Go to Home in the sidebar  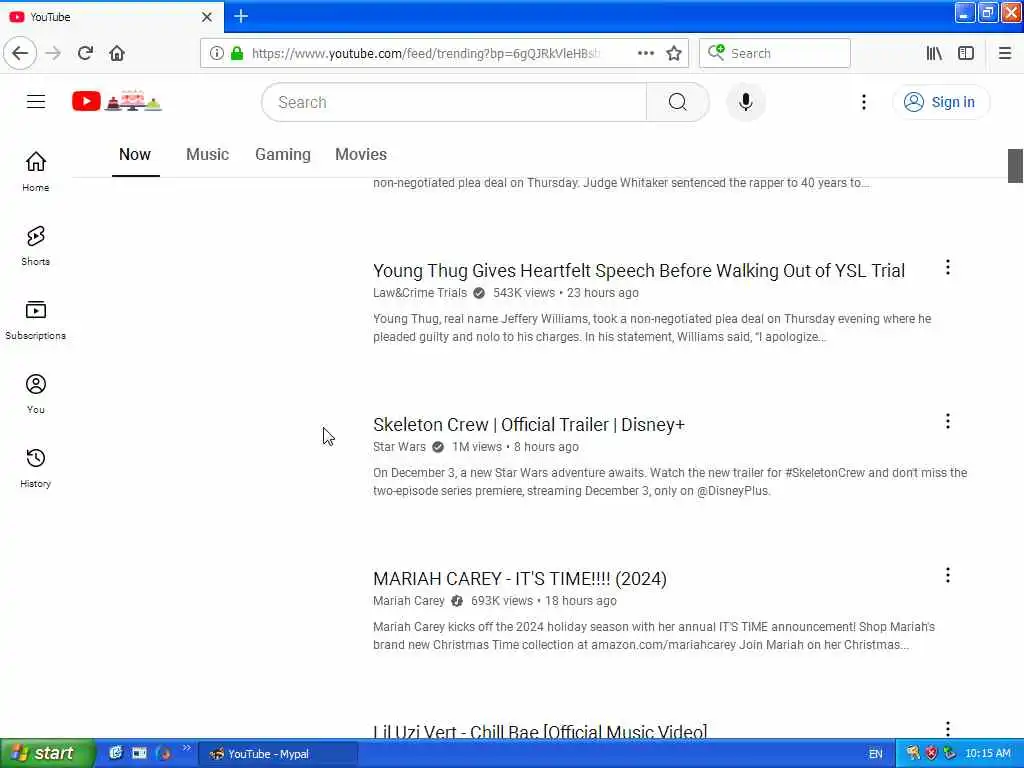36,171
